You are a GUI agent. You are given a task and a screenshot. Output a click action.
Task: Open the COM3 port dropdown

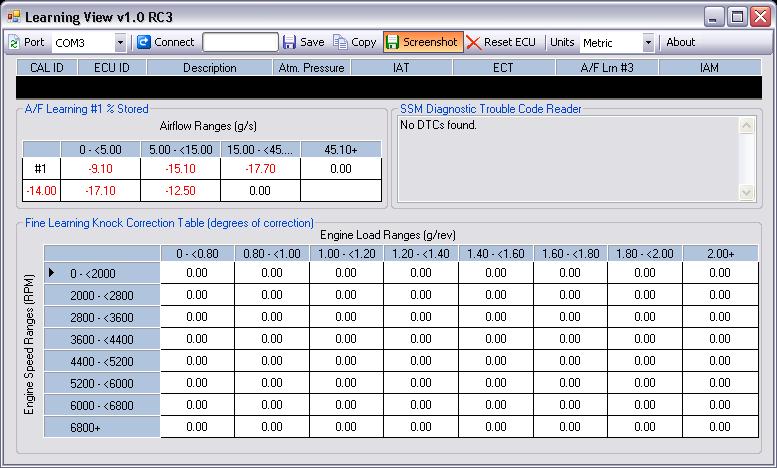point(120,42)
